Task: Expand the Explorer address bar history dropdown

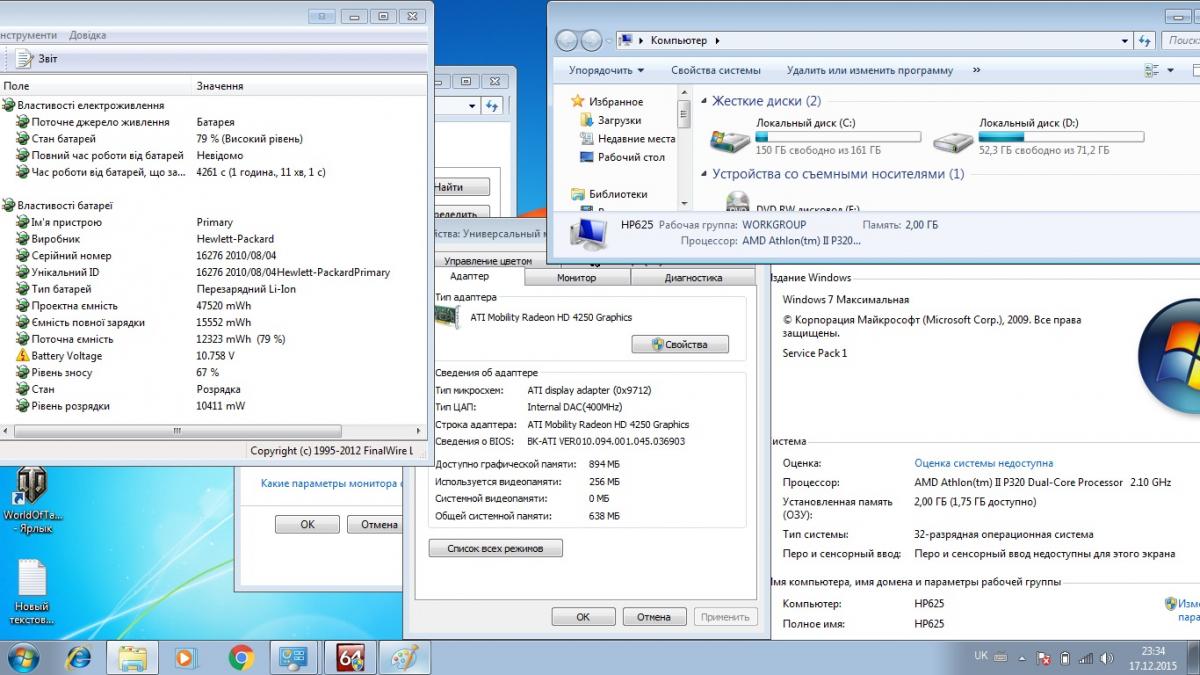Action: 1124,41
